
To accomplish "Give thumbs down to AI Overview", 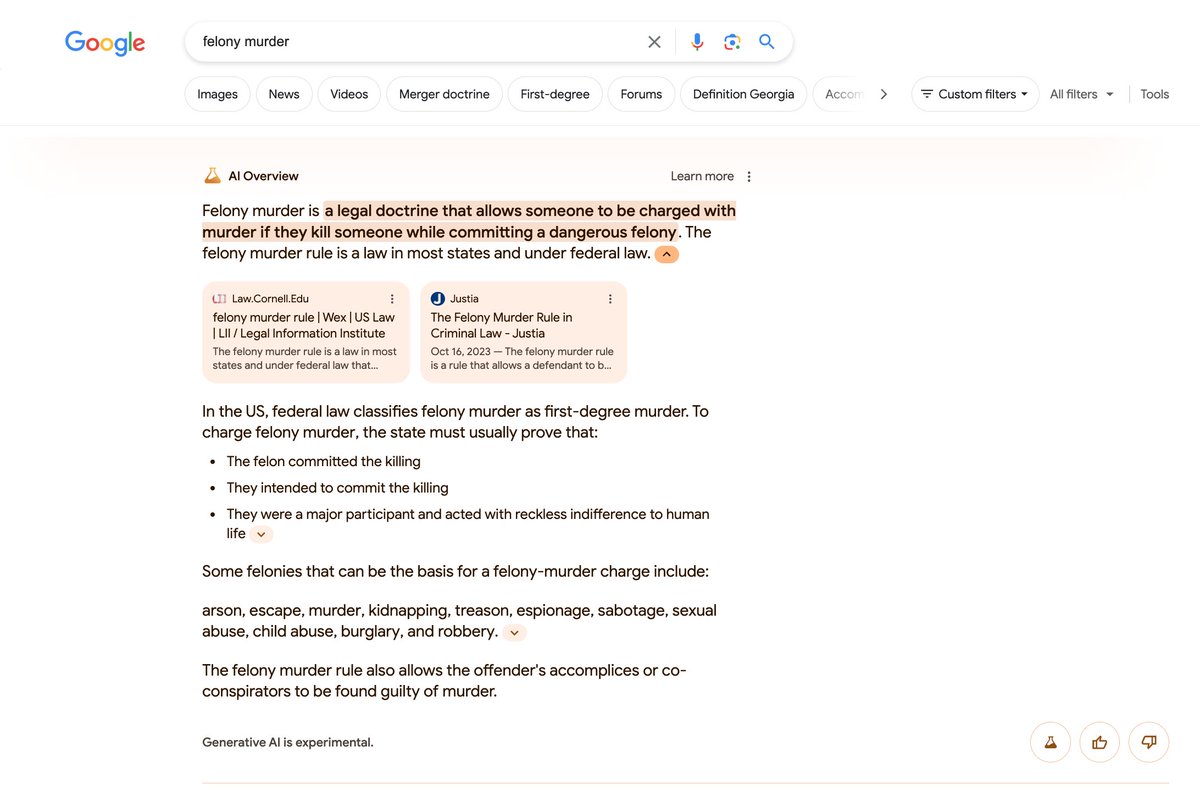I will 1149,742.
